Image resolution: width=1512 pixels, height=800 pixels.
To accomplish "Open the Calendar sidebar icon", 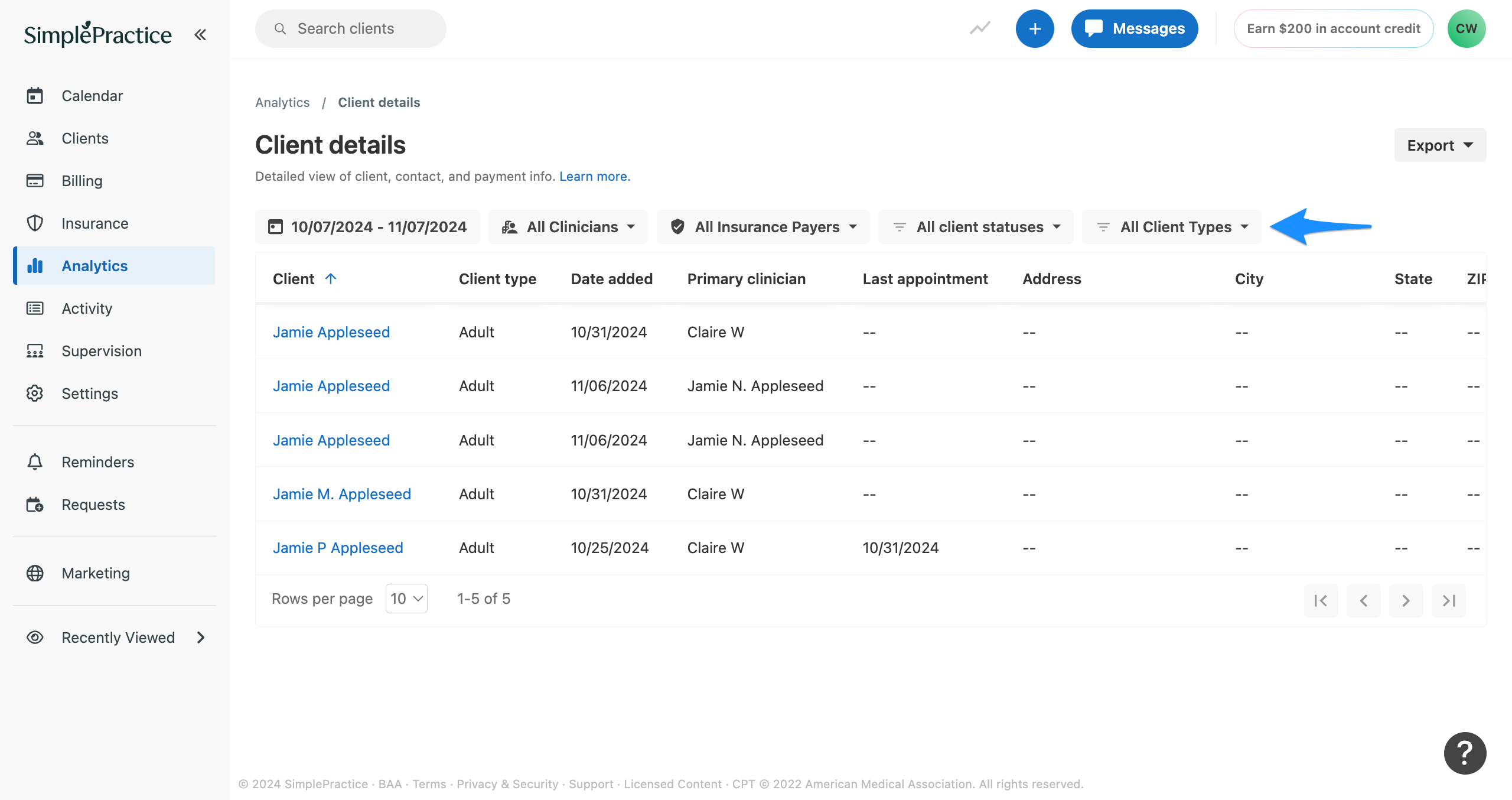I will click(x=34, y=95).
